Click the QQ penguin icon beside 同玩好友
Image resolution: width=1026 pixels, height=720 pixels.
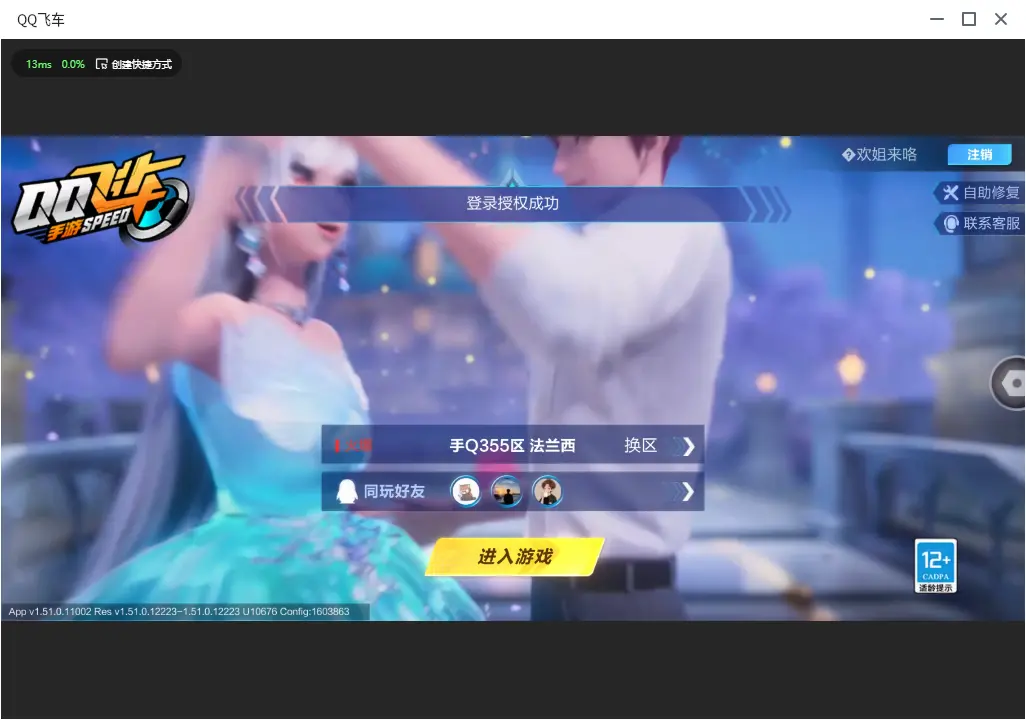pyautogui.click(x=346, y=491)
